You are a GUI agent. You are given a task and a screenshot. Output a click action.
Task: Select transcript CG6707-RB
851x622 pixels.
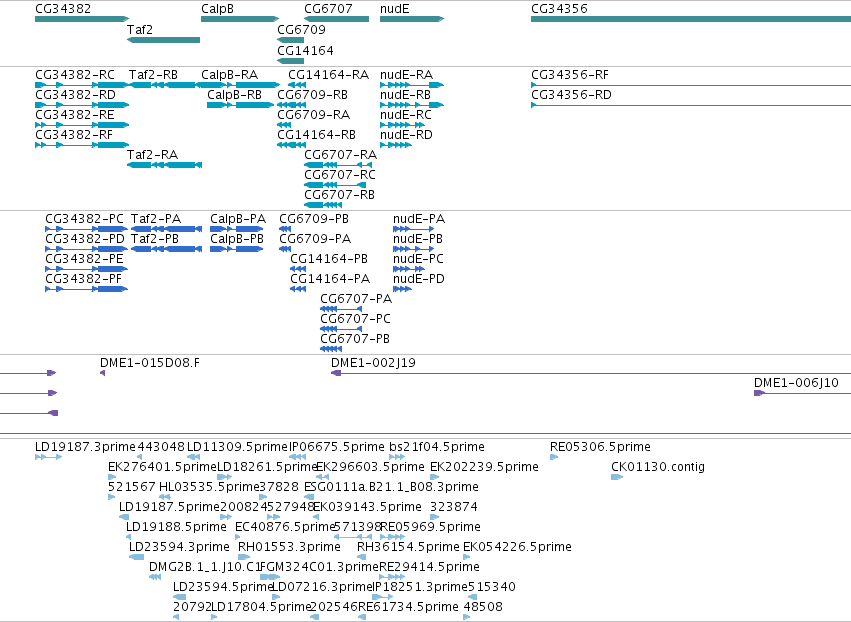(339, 195)
